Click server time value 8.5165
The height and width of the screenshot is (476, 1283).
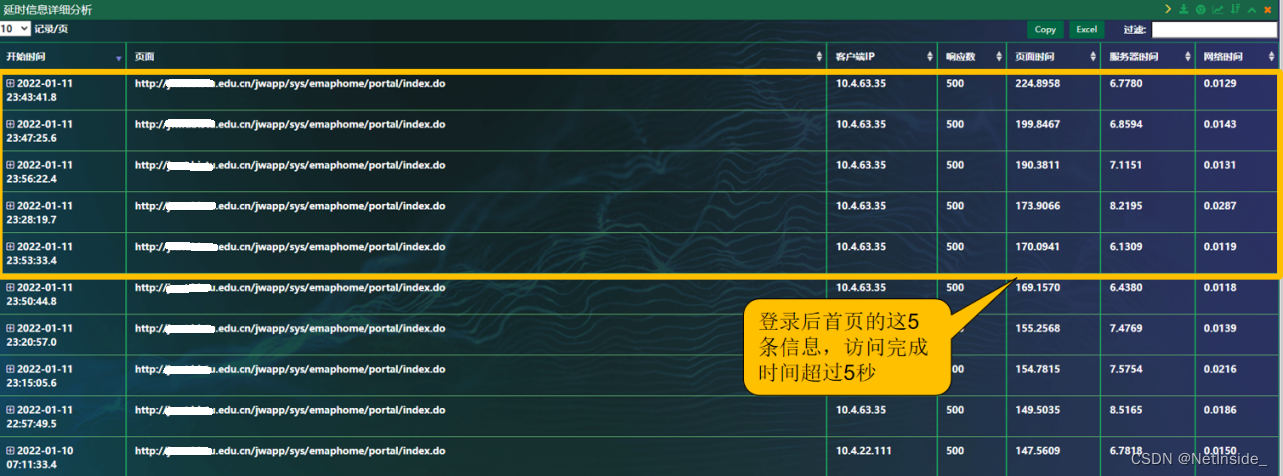(x=1126, y=410)
